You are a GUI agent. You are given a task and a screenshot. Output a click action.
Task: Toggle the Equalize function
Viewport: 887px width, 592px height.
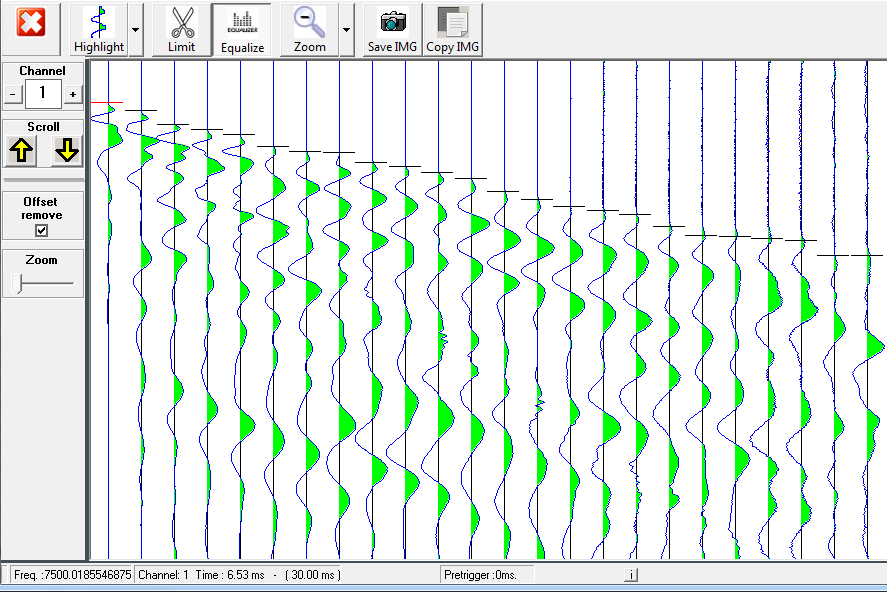click(x=242, y=28)
